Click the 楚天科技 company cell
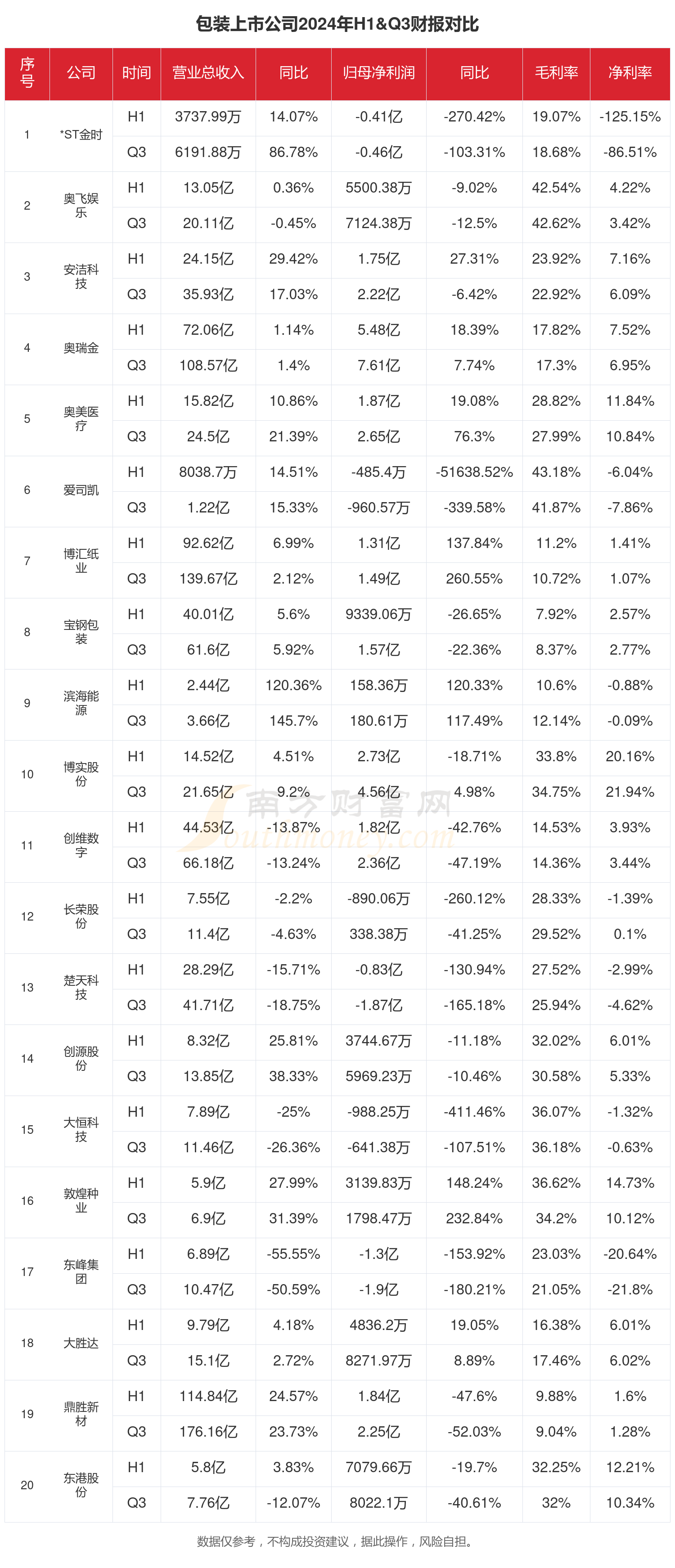The image size is (675, 1568). [x=81, y=987]
